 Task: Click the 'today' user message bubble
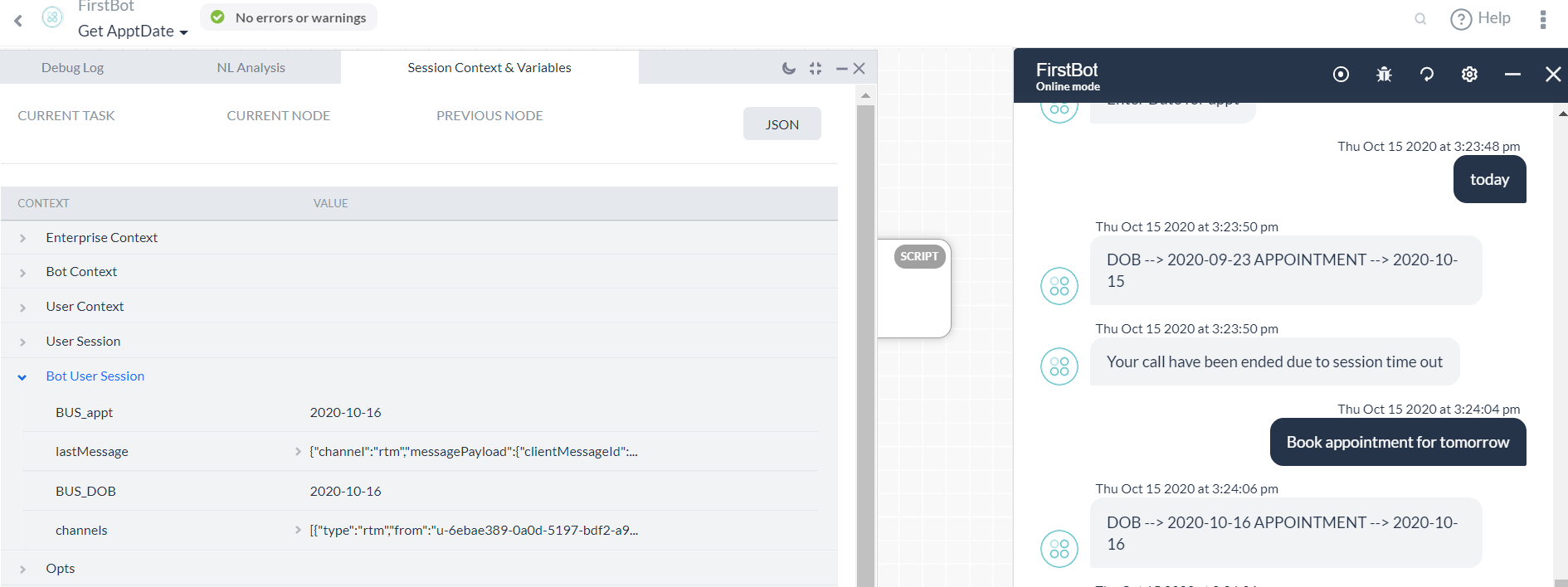[x=1490, y=179]
